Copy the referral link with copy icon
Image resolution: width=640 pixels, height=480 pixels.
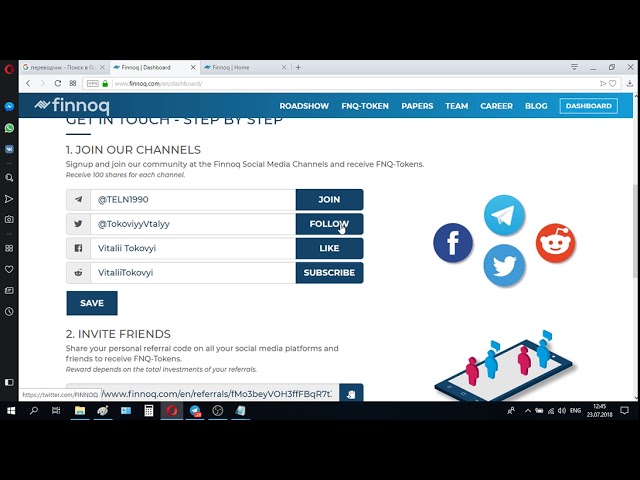point(351,394)
